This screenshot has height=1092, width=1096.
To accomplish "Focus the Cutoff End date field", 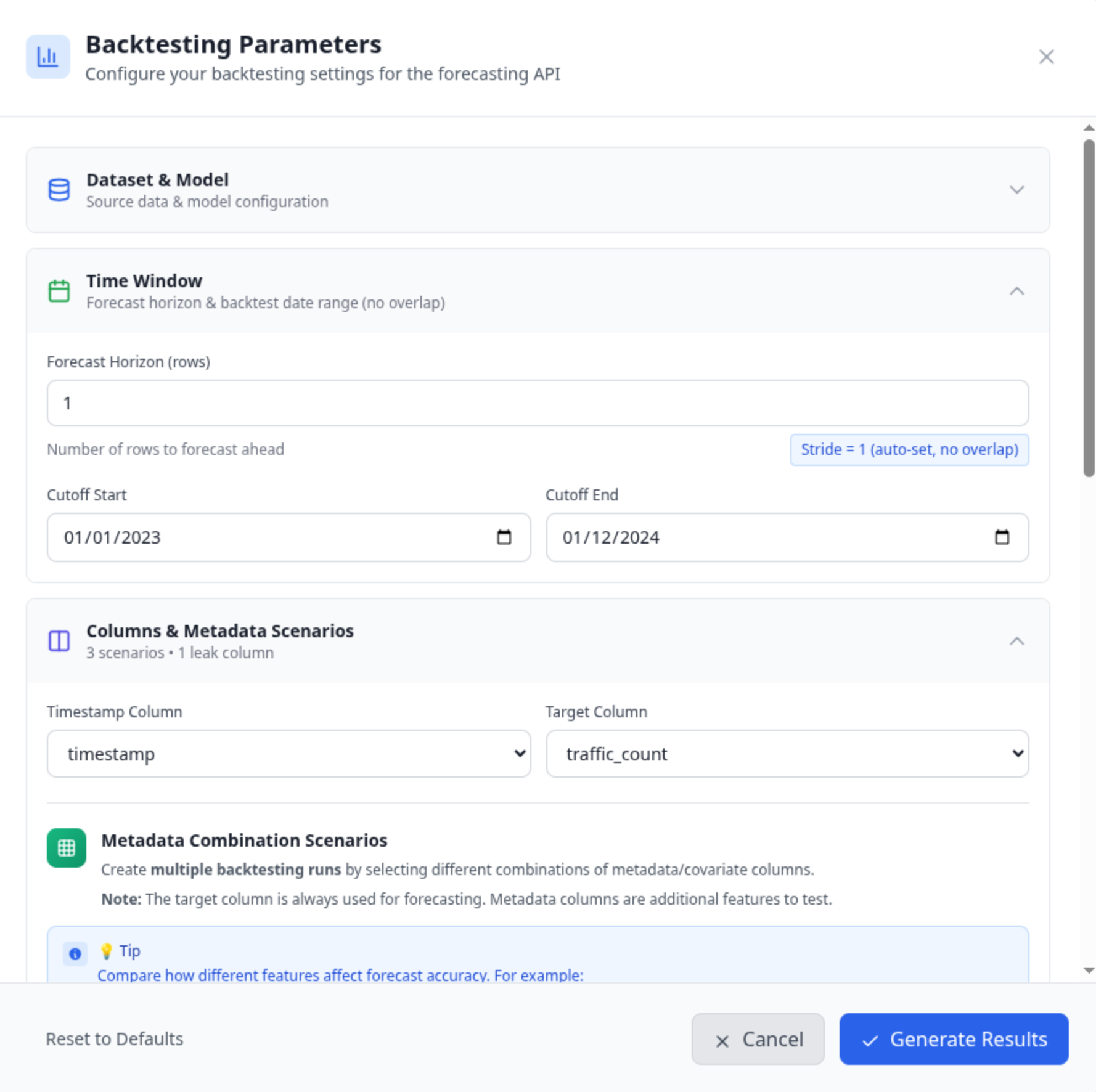I will [x=787, y=537].
